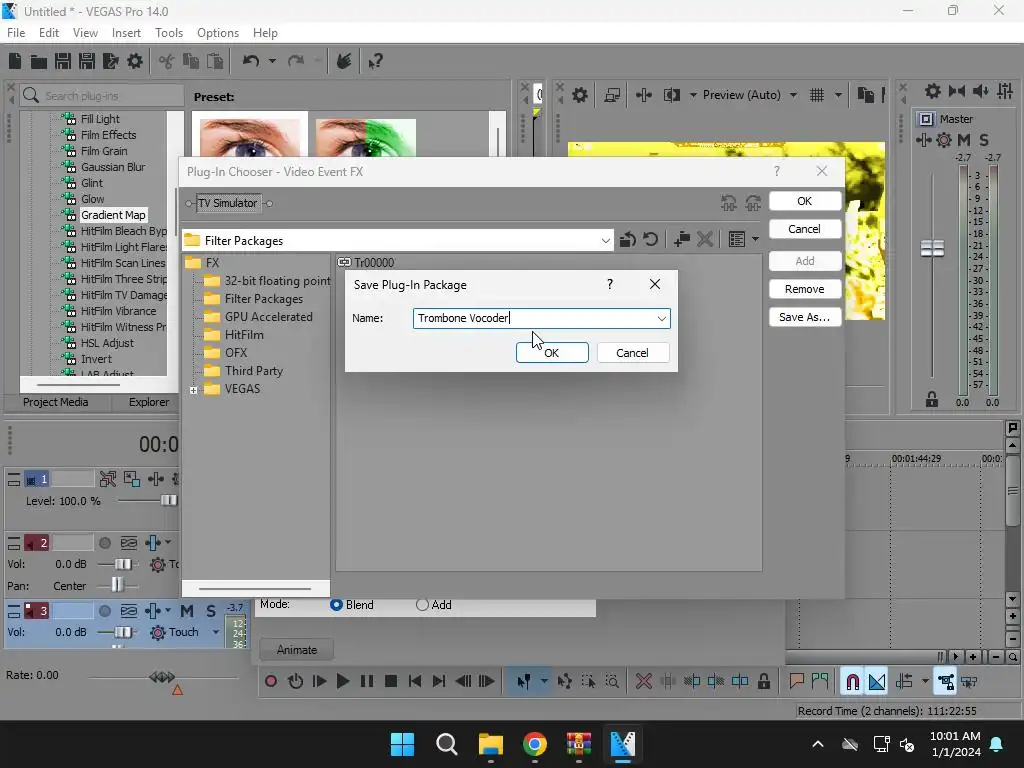The height and width of the screenshot is (768, 1024).
Task: Select the Add mode radio button
Action: [423, 605]
